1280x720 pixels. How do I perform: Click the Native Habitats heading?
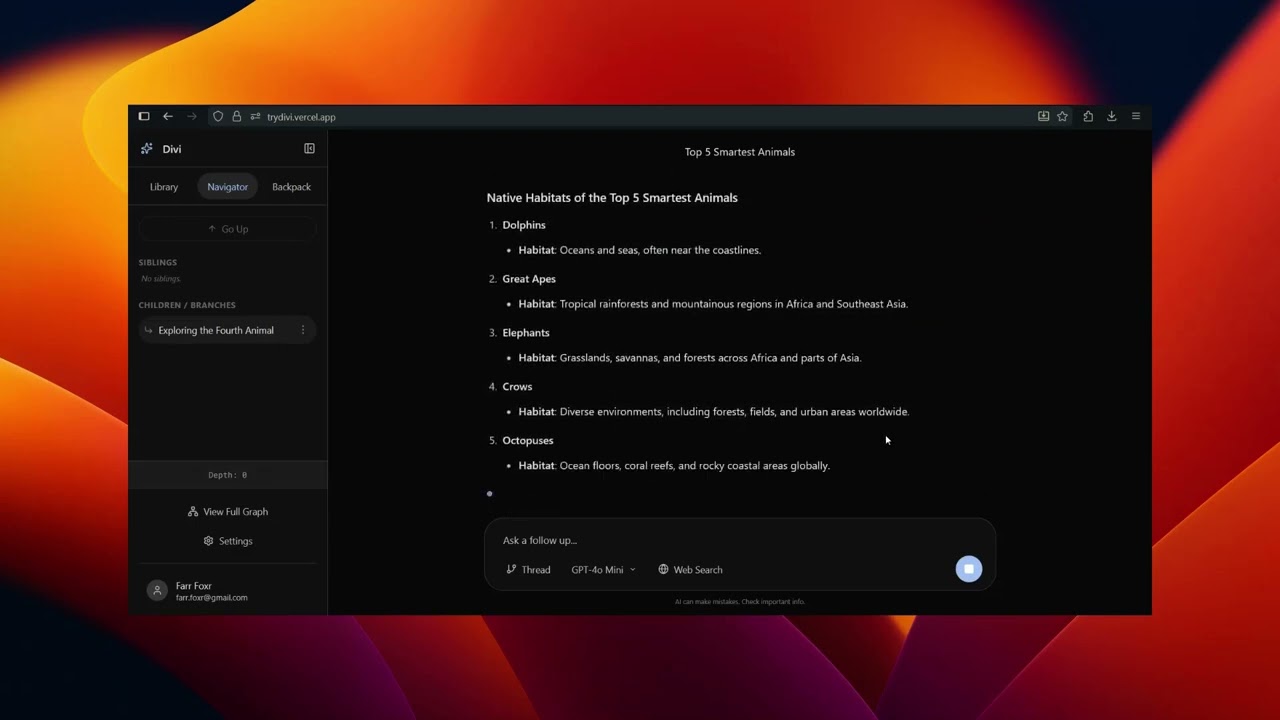pos(612,198)
